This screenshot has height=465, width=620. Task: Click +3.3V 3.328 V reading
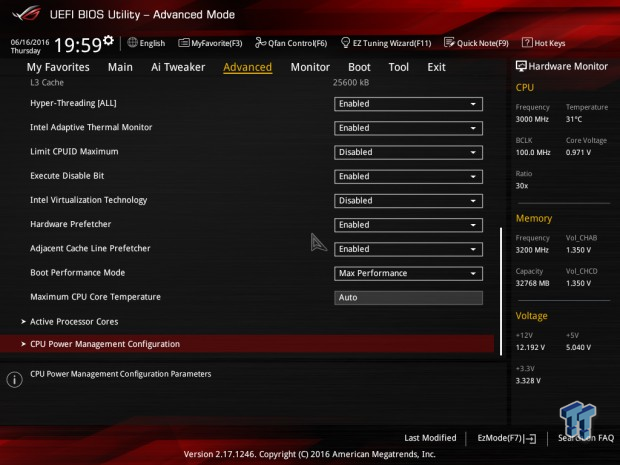(x=528, y=380)
